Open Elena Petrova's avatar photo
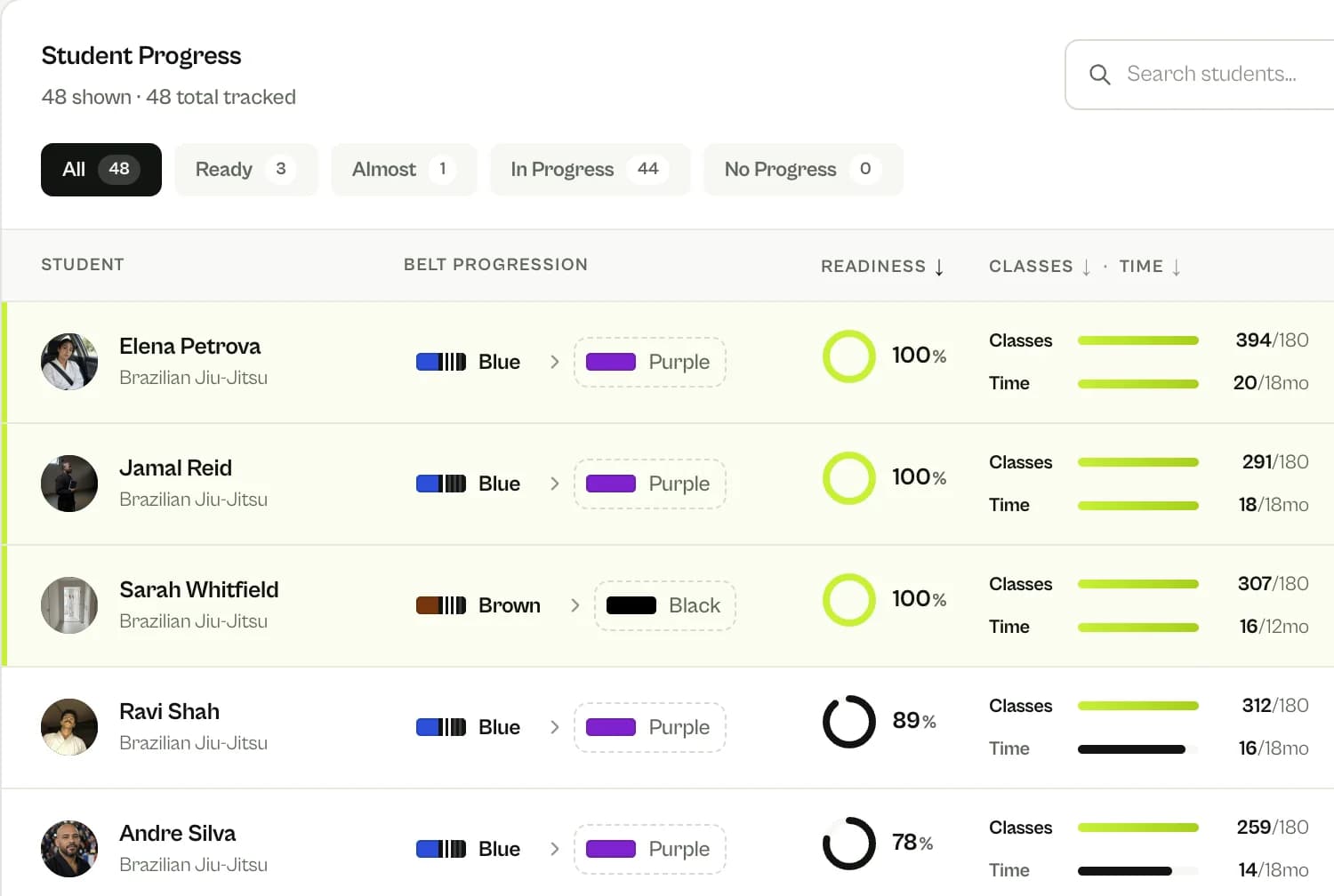1334x896 pixels. click(69, 362)
